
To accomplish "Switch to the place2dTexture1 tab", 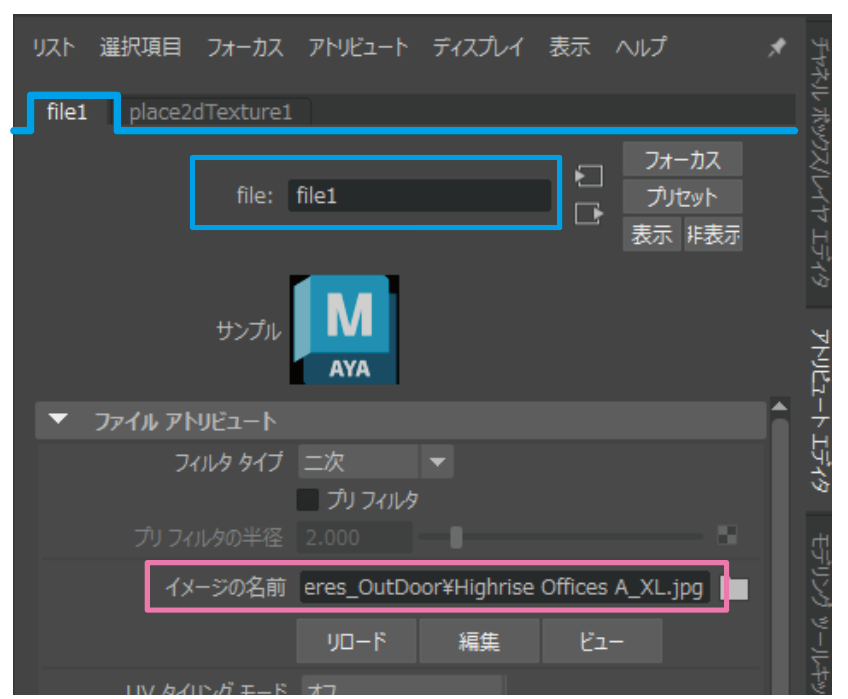I will 211,112.
